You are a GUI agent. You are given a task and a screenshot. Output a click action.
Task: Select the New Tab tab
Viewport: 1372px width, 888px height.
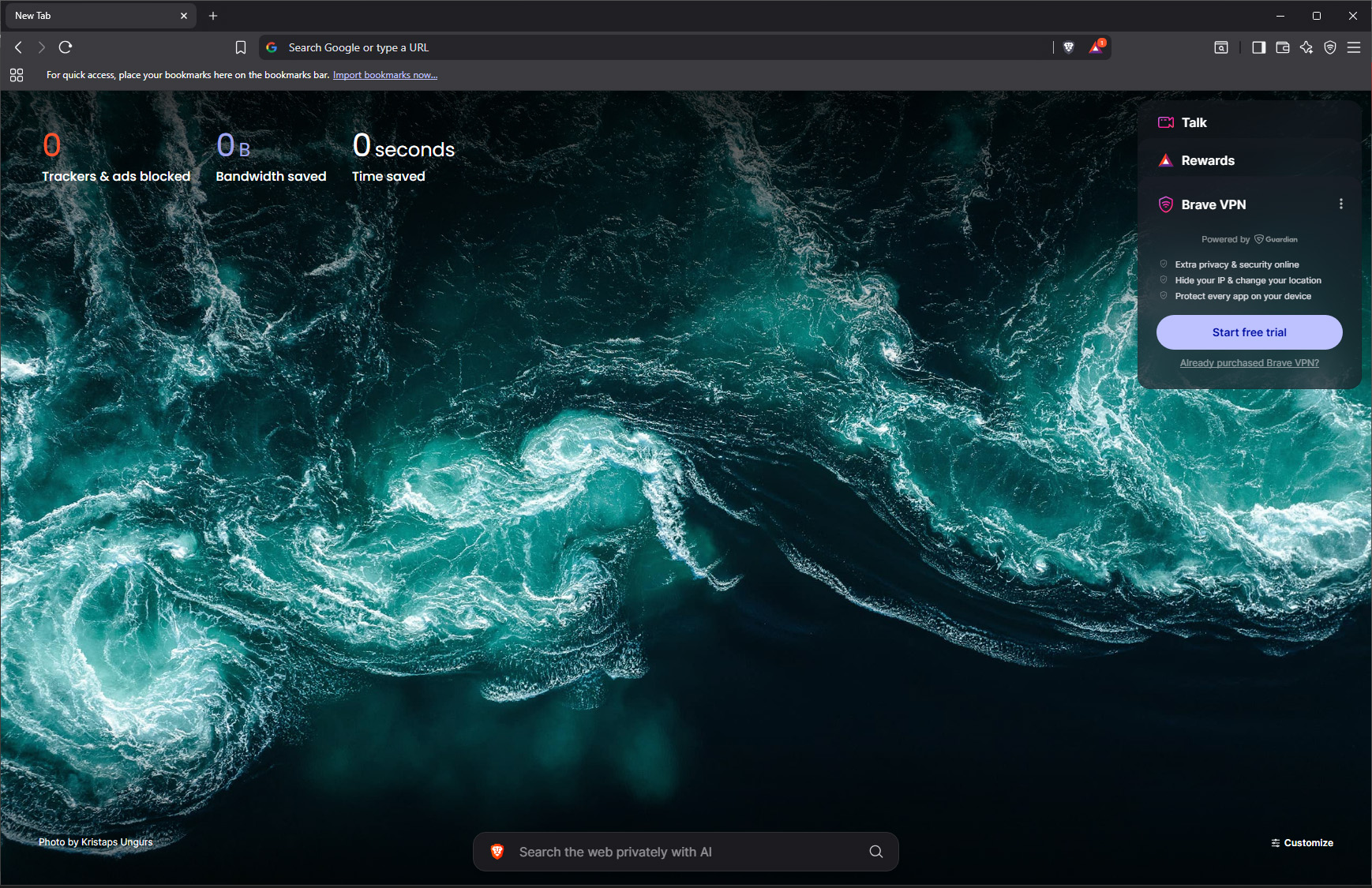(95, 16)
